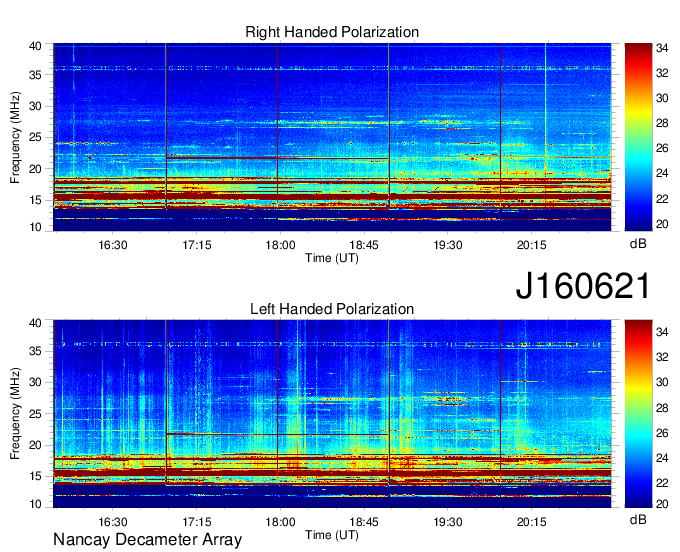
Task: Click the dB unit under upper color bar
Action: coord(638,244)
